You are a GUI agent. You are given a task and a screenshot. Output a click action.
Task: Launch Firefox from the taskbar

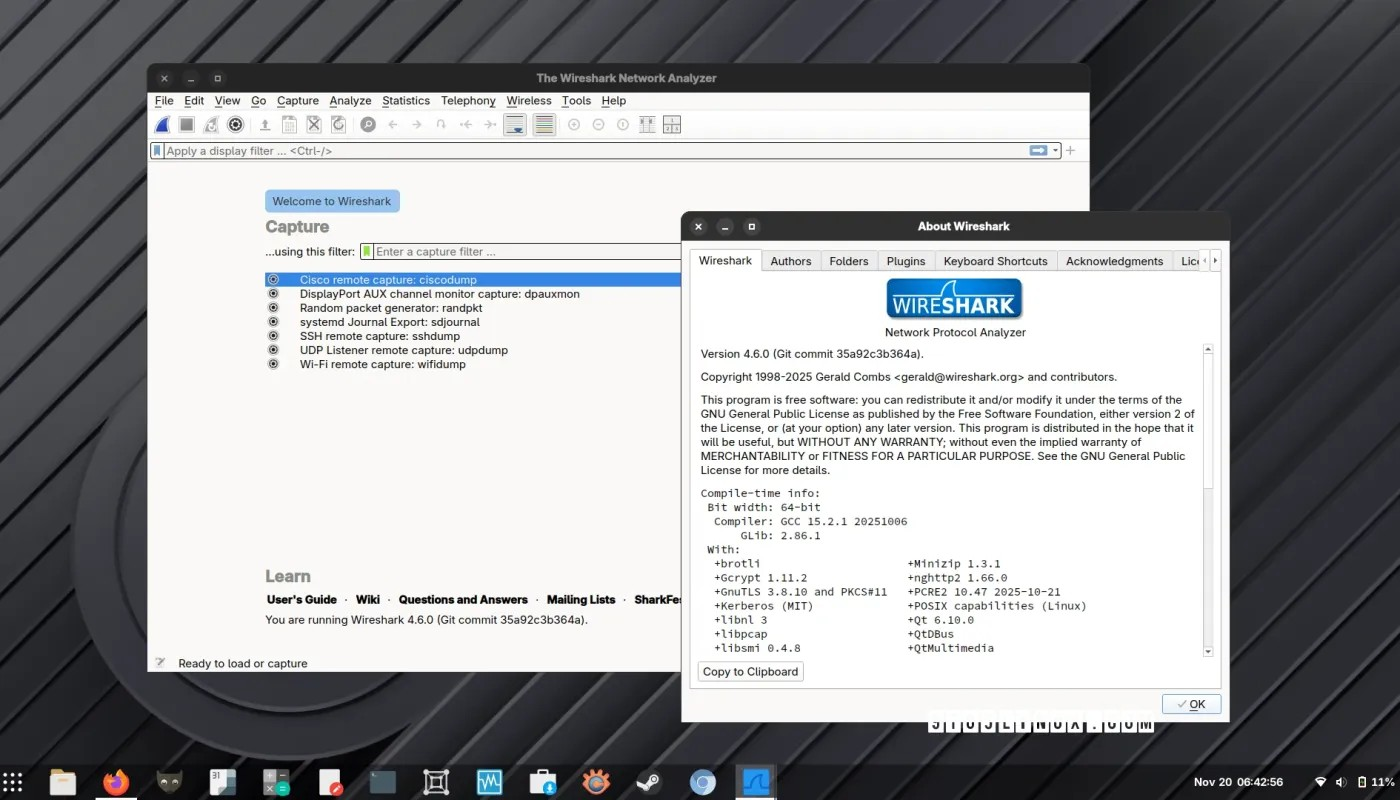pyautogui.click(x=115, y=781)
